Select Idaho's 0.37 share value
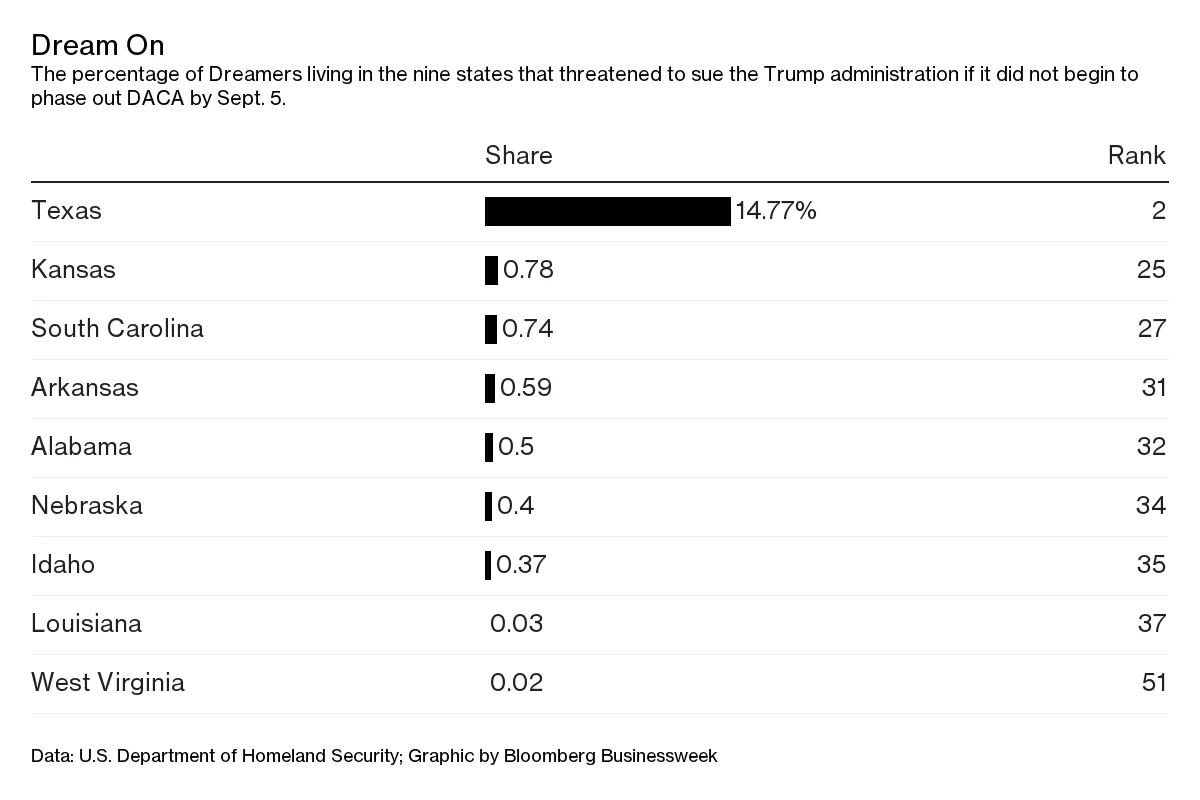The image size is (1200, 800). 521,565
